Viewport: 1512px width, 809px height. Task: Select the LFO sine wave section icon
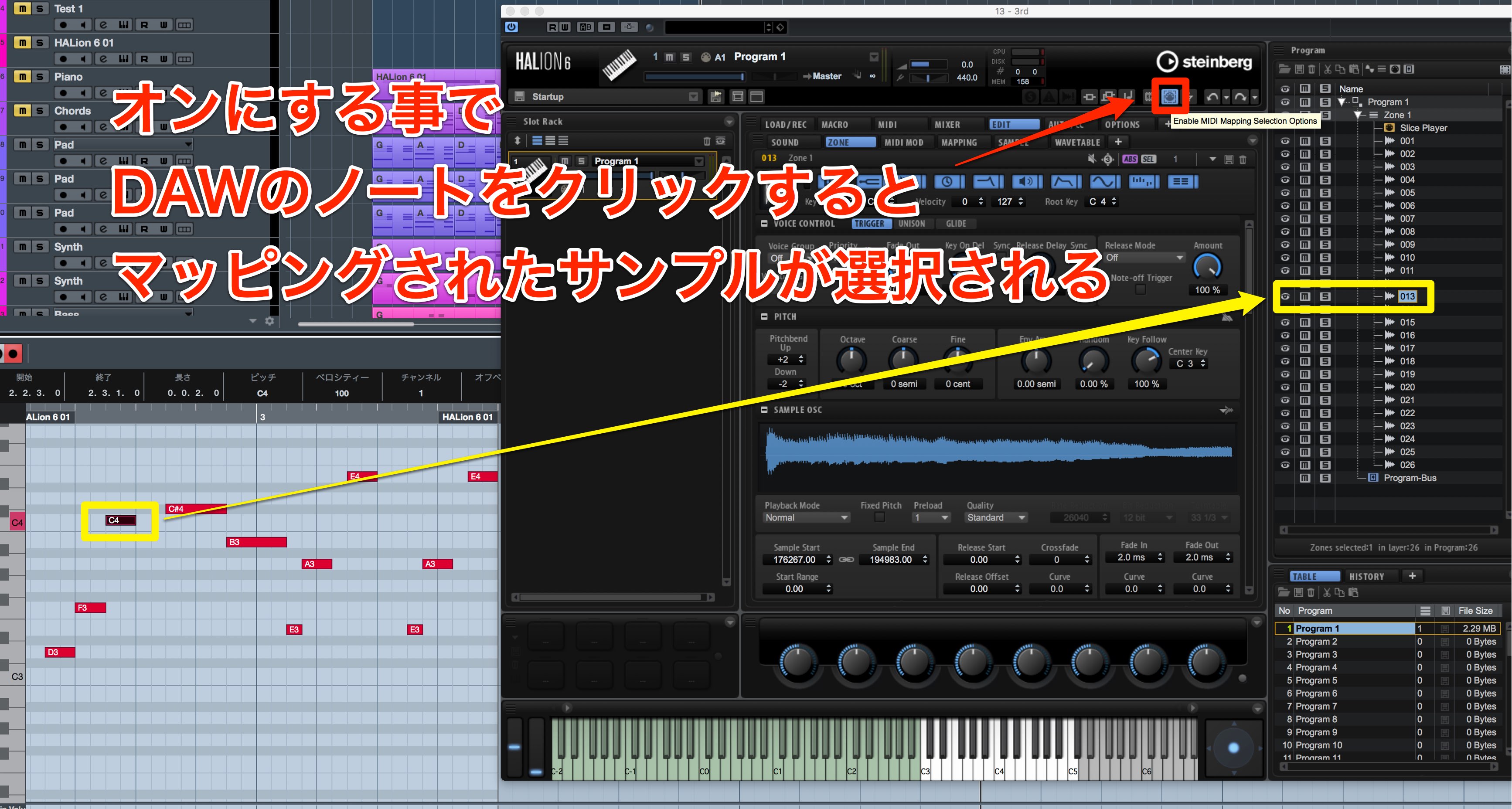tap(1104, 182)
